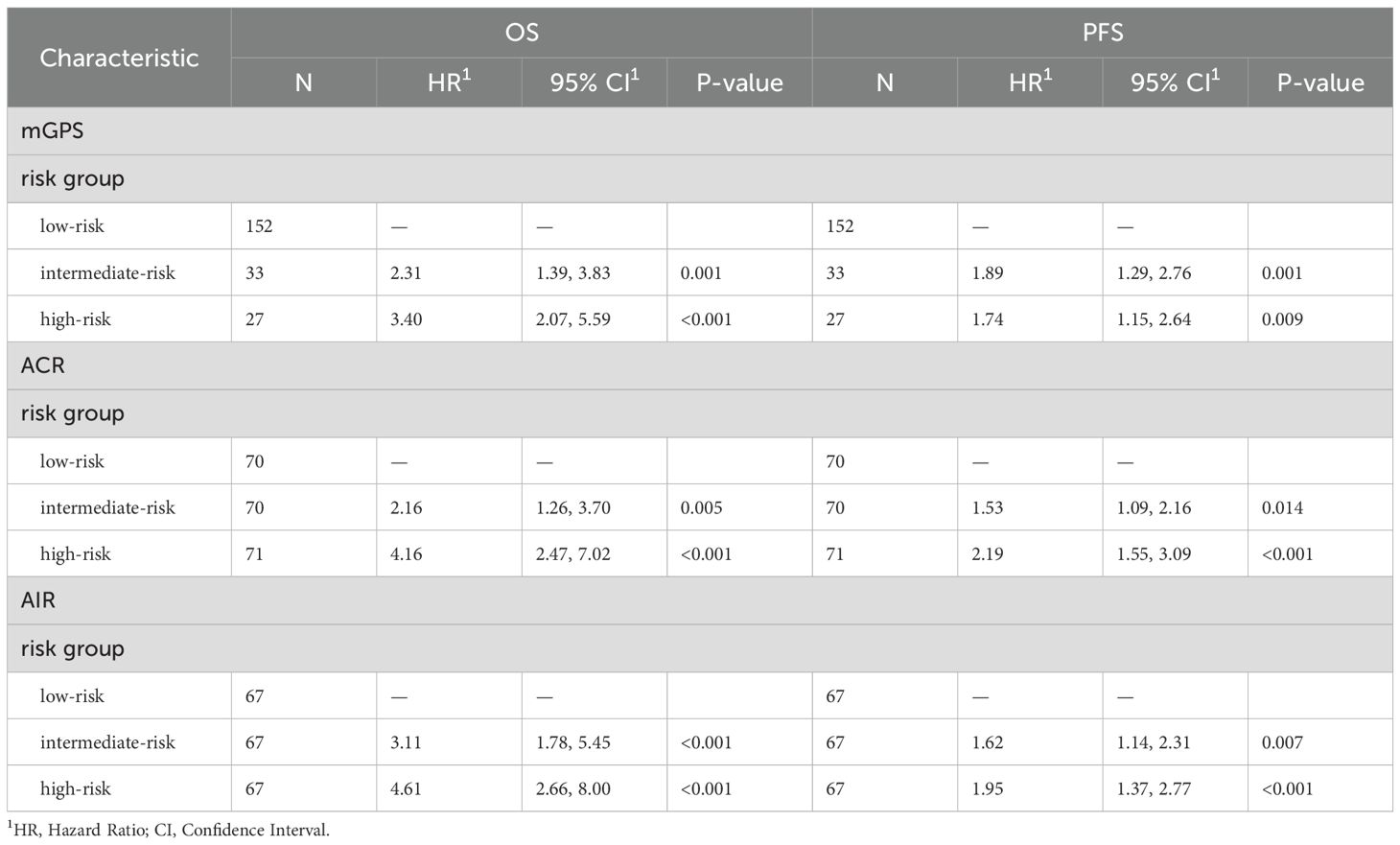Click the mGPS section row label

tap(53, 130)
